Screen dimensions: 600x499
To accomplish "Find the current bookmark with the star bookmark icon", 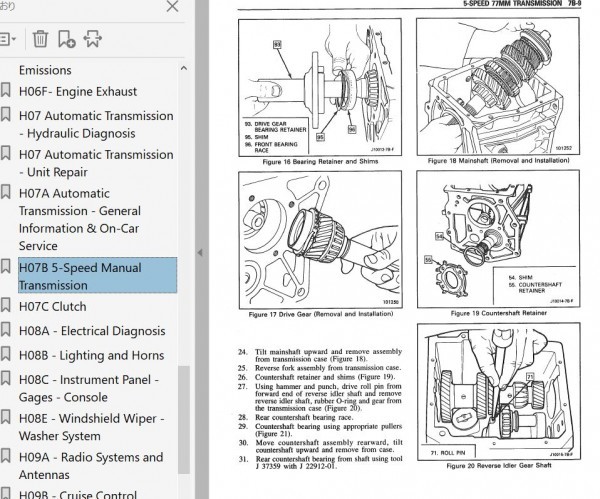I will click(x=92, y=39).
